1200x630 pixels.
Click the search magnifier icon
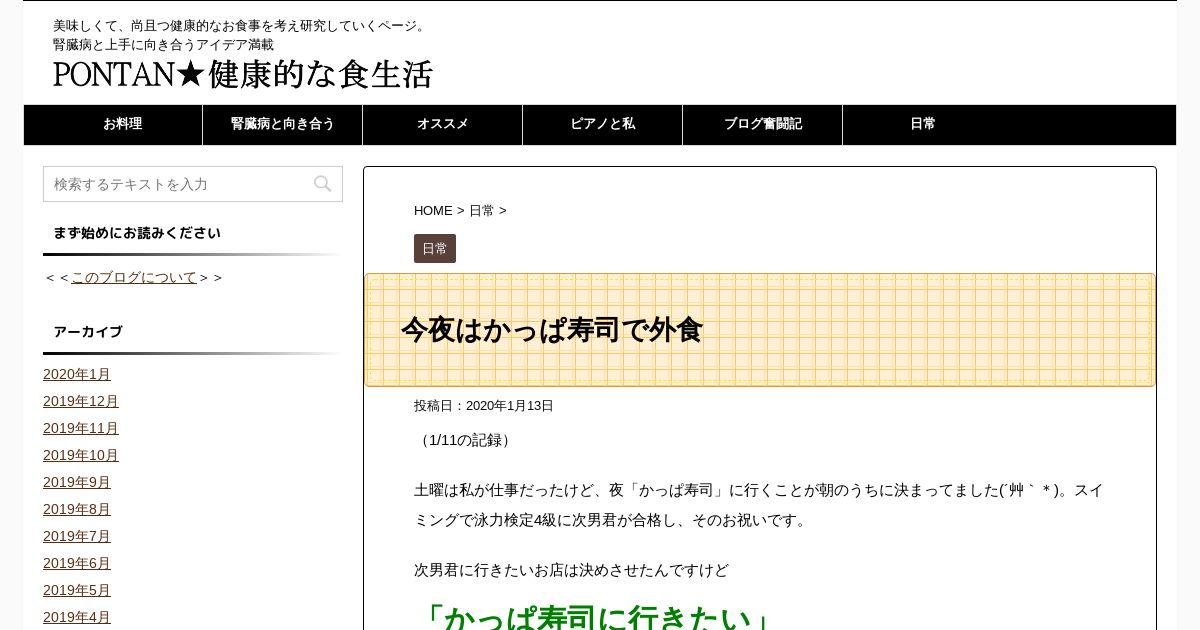(x=322, y=184)
